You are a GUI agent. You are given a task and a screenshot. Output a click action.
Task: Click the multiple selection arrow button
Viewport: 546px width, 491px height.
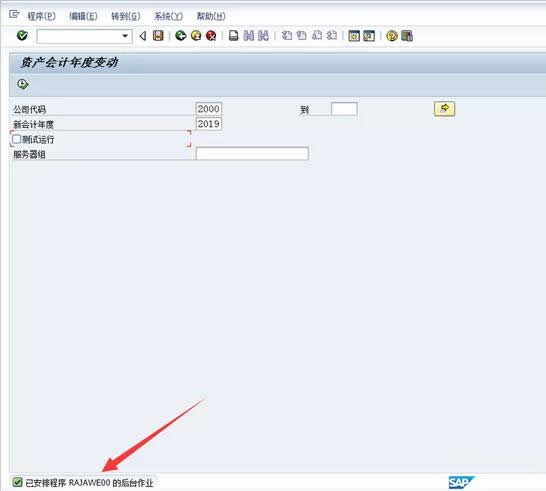click(x=444, y=109)
